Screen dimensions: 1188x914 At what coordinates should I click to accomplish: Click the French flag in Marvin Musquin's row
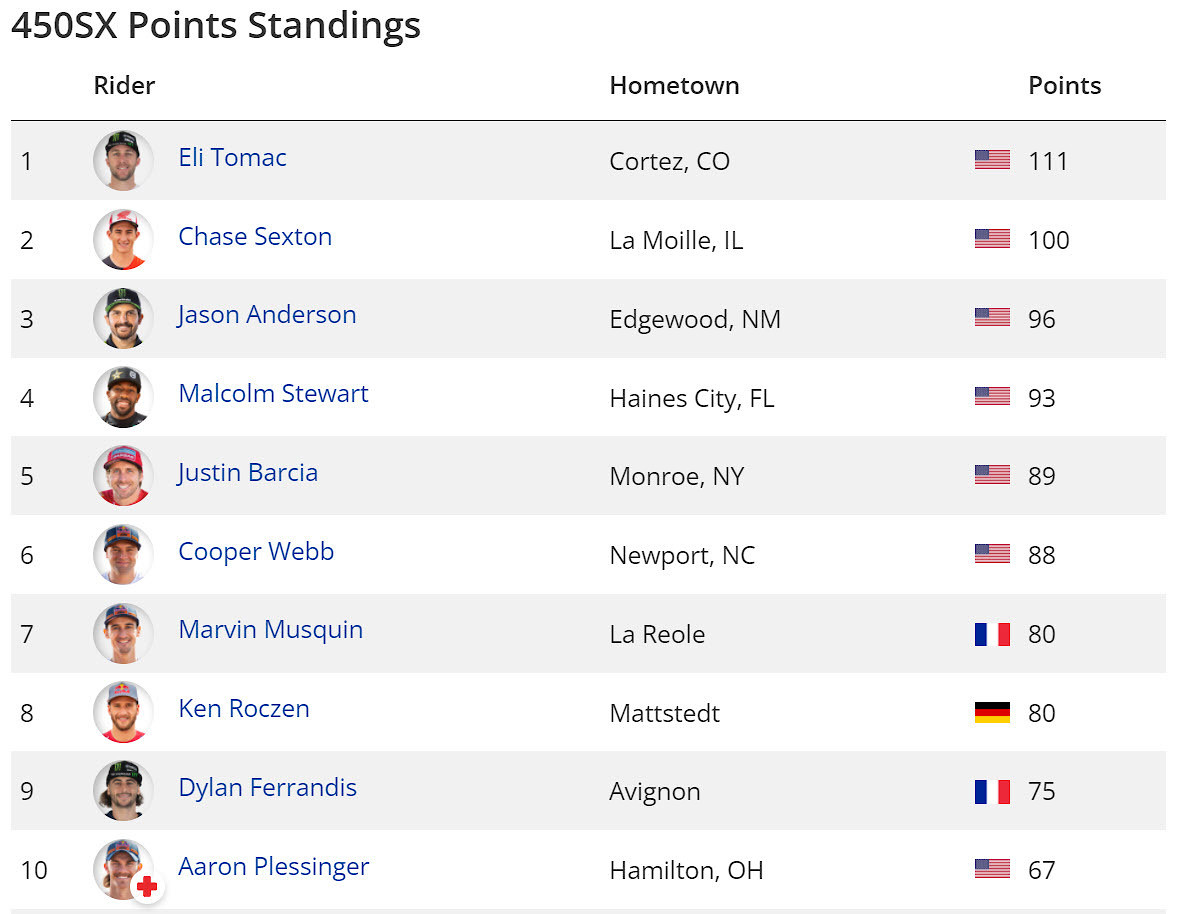coord(992,634)
